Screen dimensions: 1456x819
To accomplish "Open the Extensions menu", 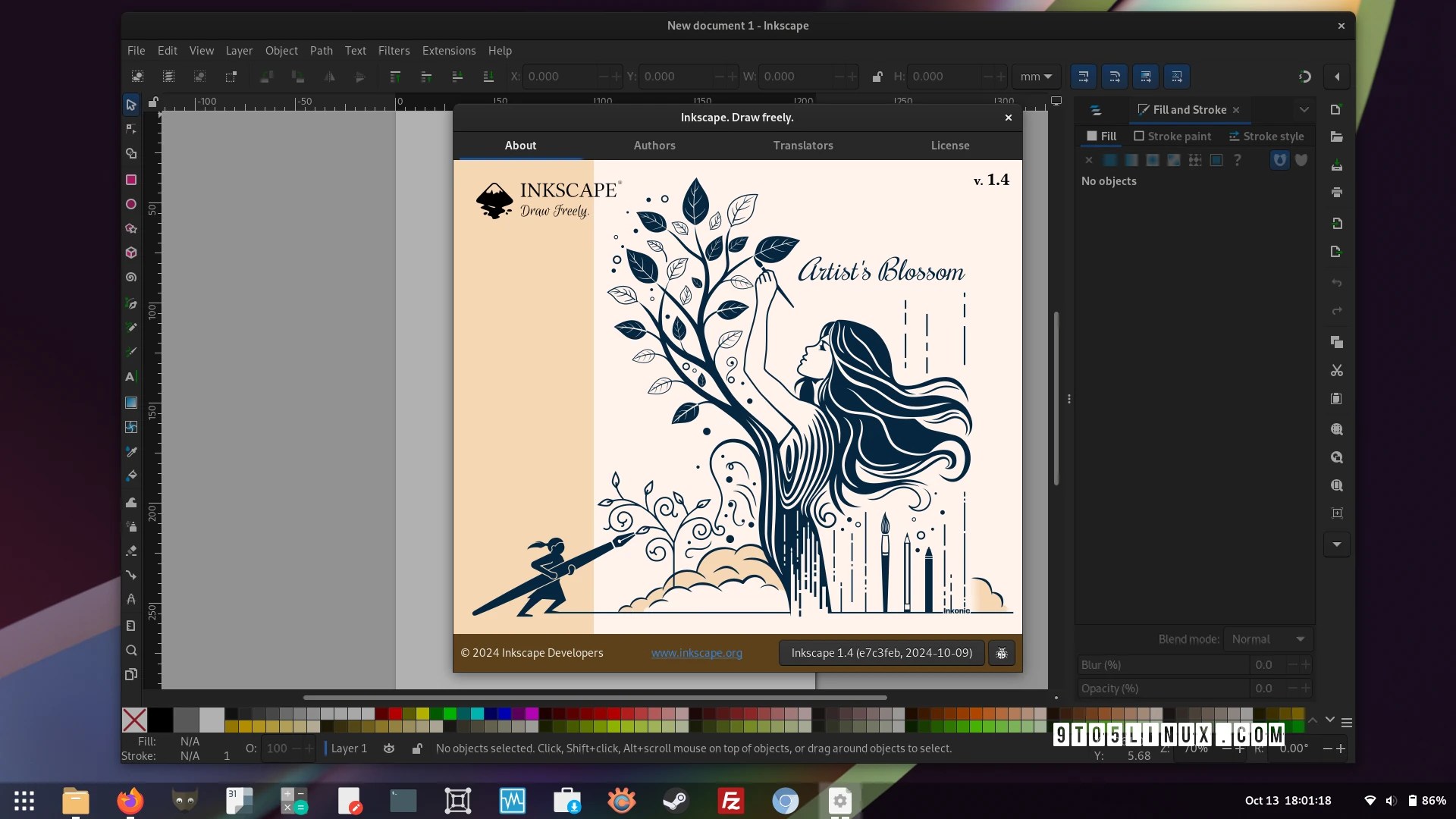I will pyautogui.click(x=448, y=51).
